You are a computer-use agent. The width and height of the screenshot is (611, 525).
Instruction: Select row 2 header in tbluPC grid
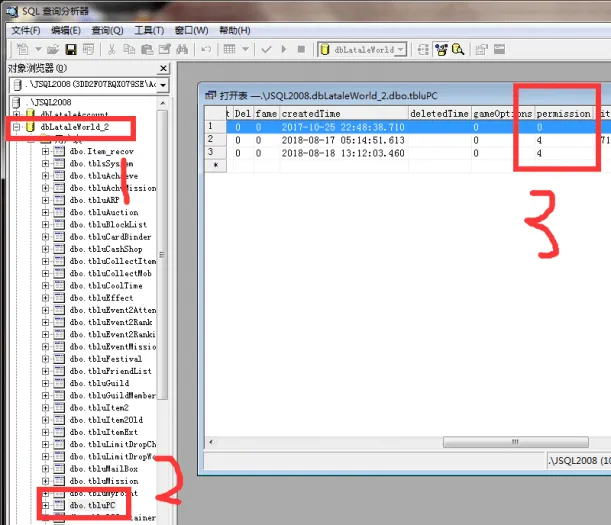coord(215,140)
